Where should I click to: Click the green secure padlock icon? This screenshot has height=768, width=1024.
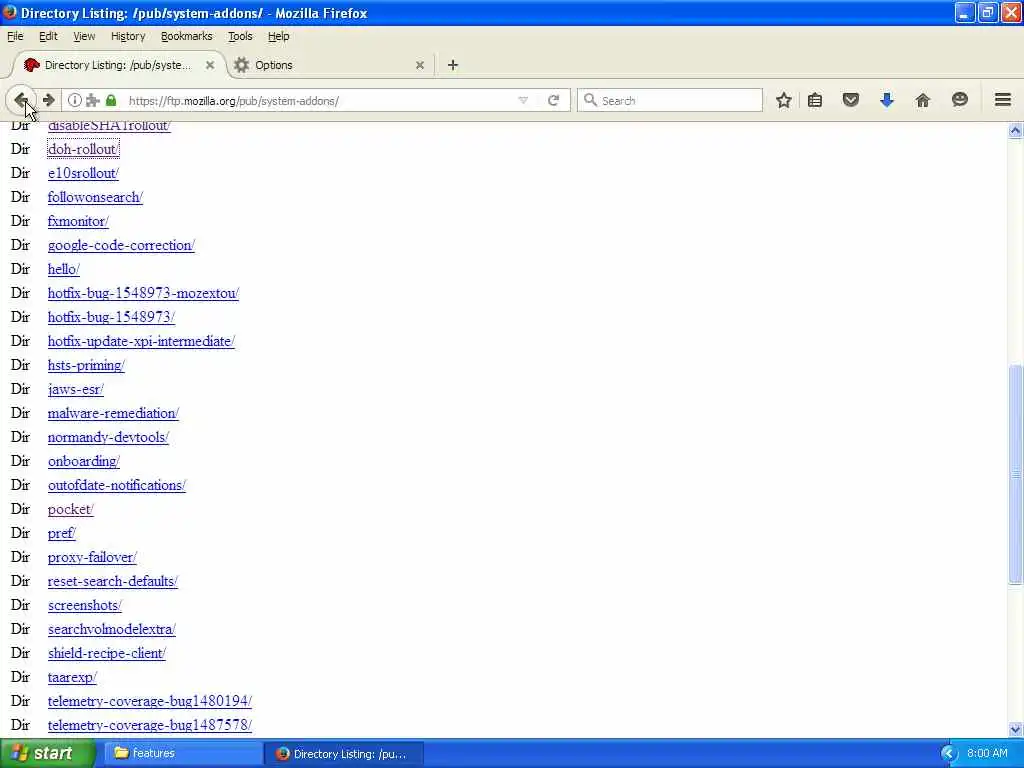click(111, 101)
